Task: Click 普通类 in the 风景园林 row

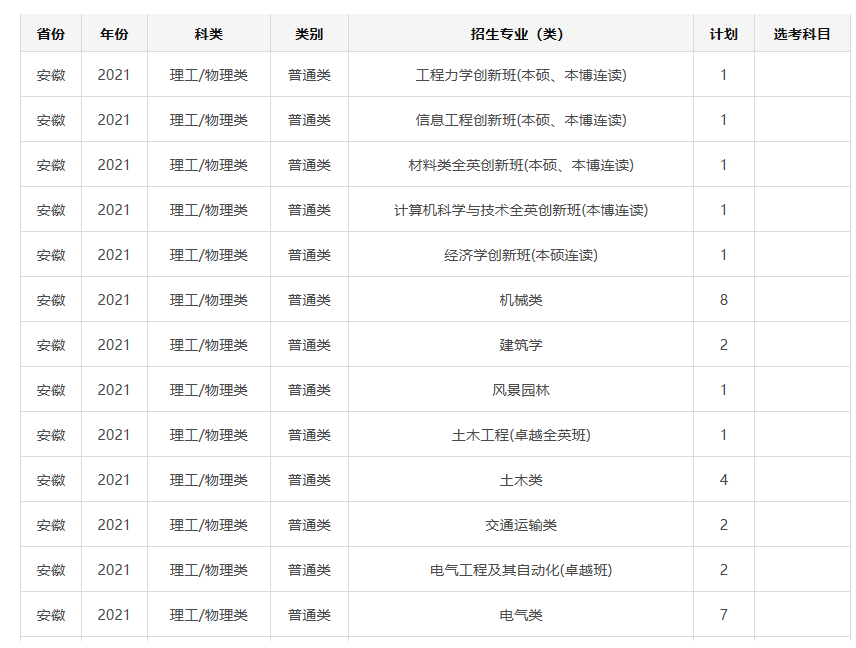Action: tap(309, 390)
